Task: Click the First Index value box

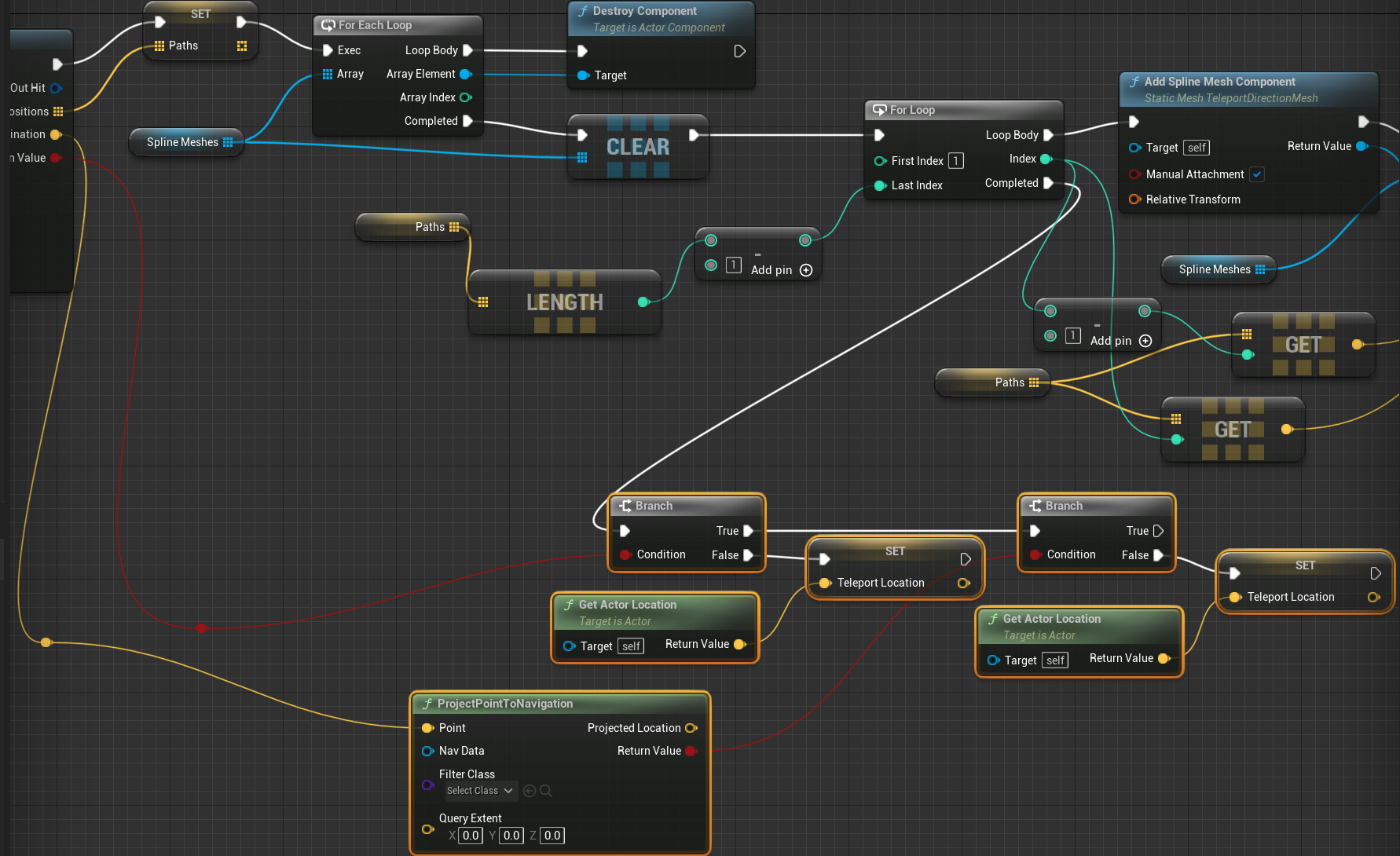Action: (956, 161)
